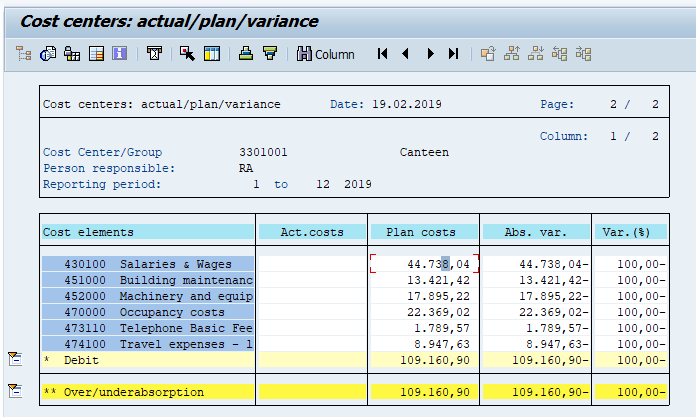Expand the Over/underabsorption row using left icon

click(15, 391)
